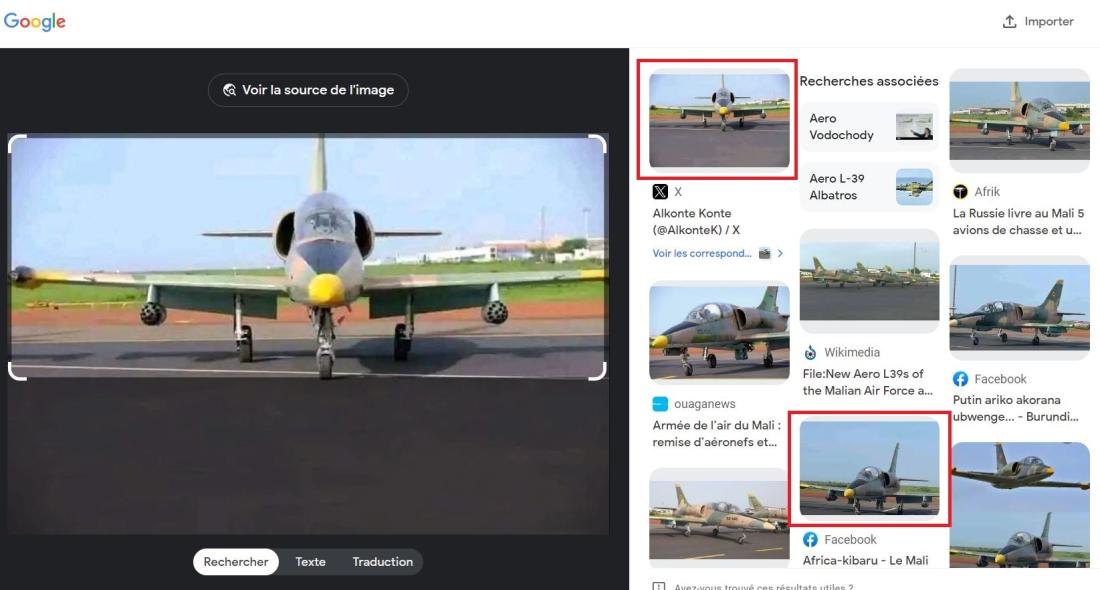Open Armée de l'air du Mali article title
The height and width of the screenshot is (590, 1100).
click(716, 434)
